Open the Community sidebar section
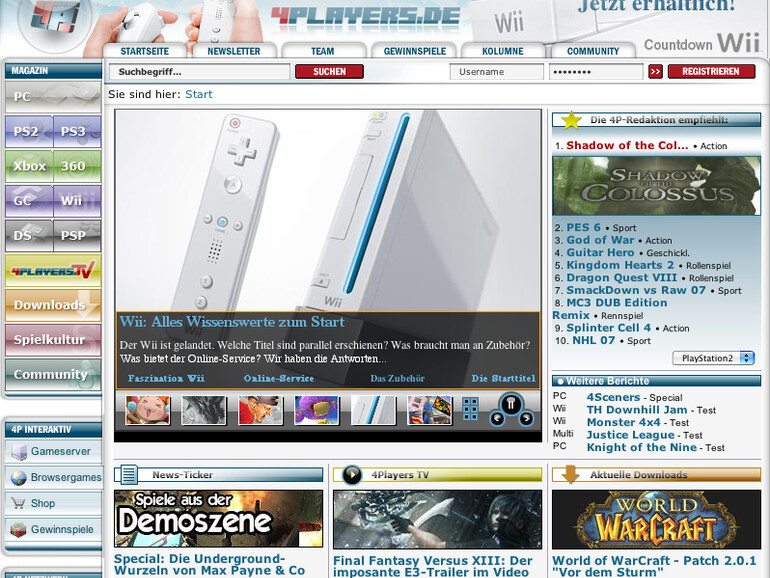Image resolution: width=770 pixels, height=578 pixels. pos(53,375)
